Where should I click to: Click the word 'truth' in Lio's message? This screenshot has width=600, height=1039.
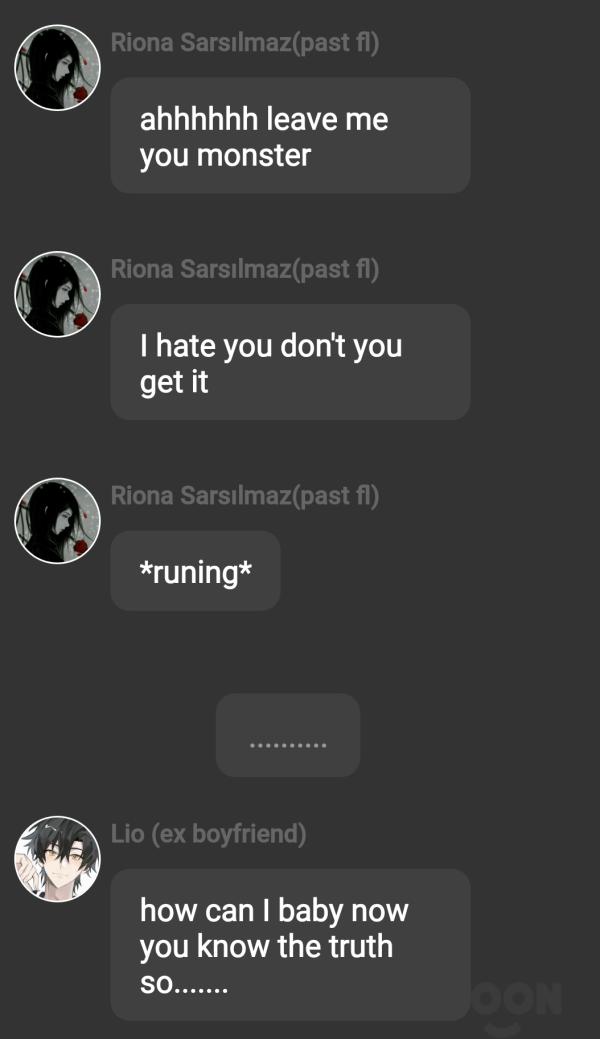coord(361,946)
